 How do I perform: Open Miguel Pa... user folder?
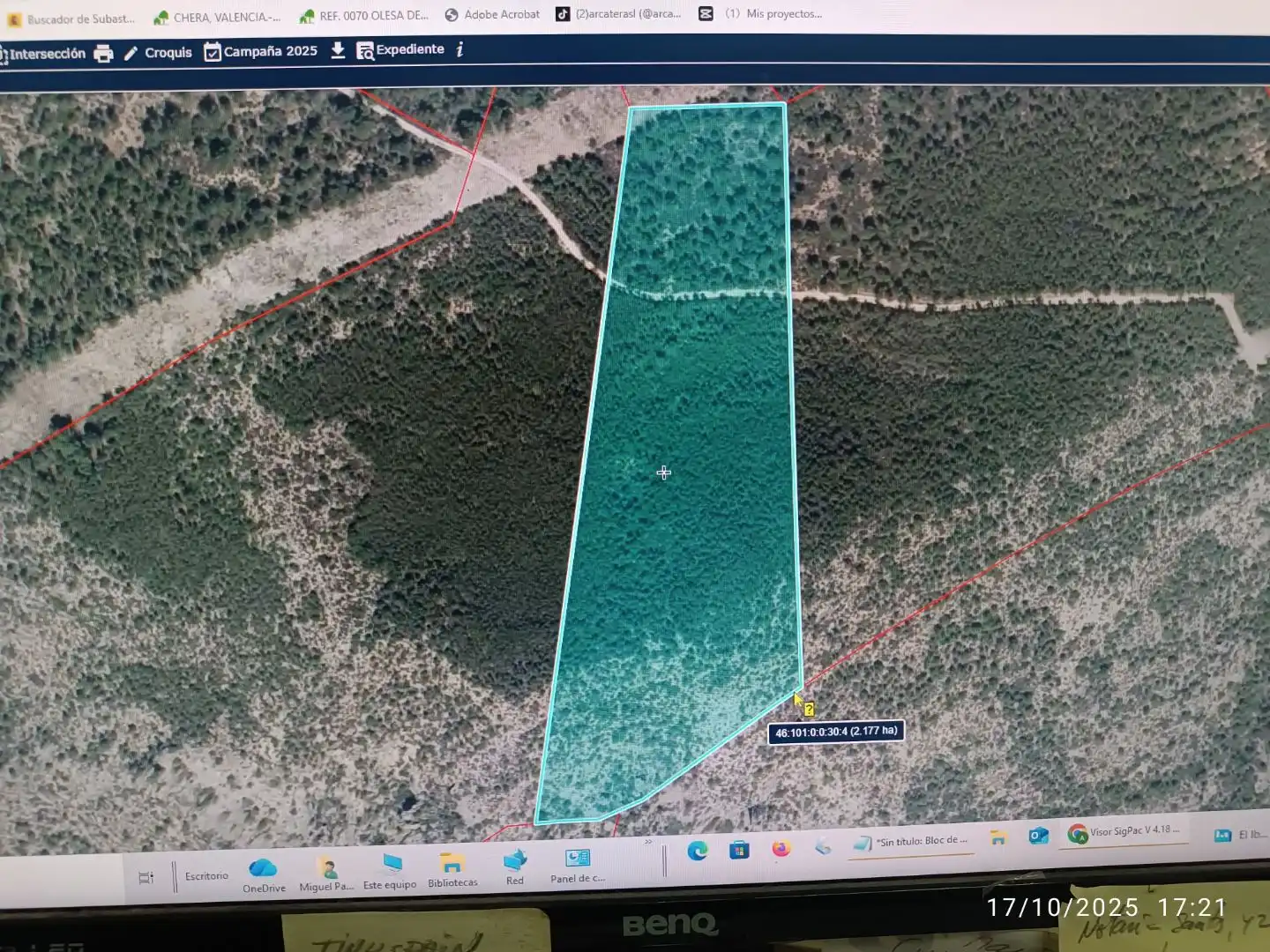[x=326, y=875]
